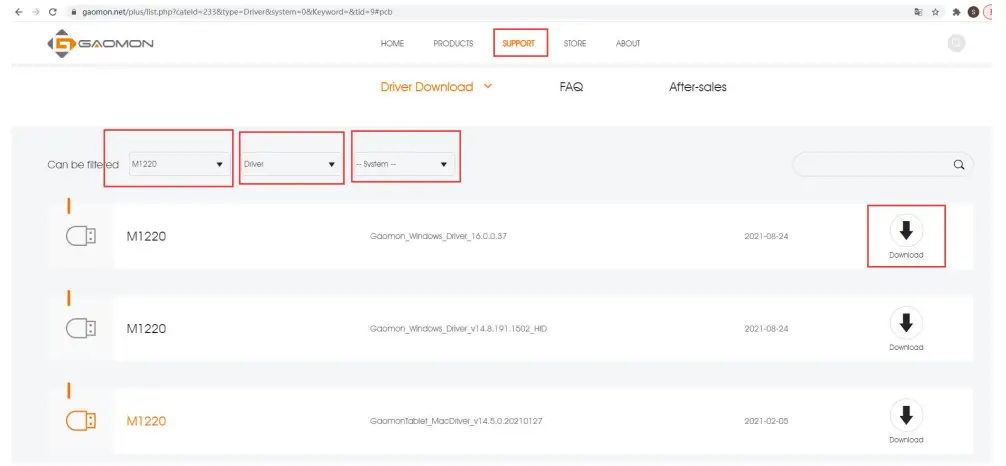This screenshot has height=466, width=1006.
Task: Open the ABOUT menu item
Action: [628, 44]
